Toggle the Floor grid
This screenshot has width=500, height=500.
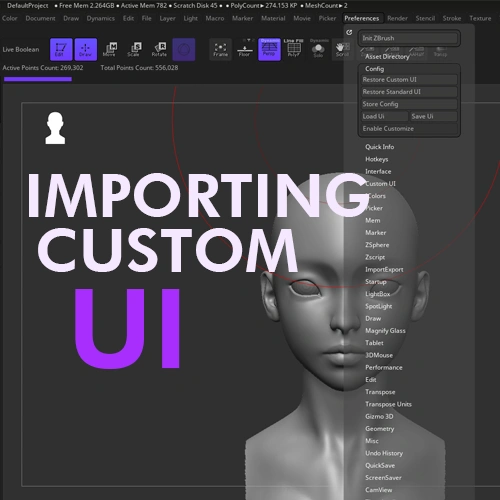(x=244, y=49)
